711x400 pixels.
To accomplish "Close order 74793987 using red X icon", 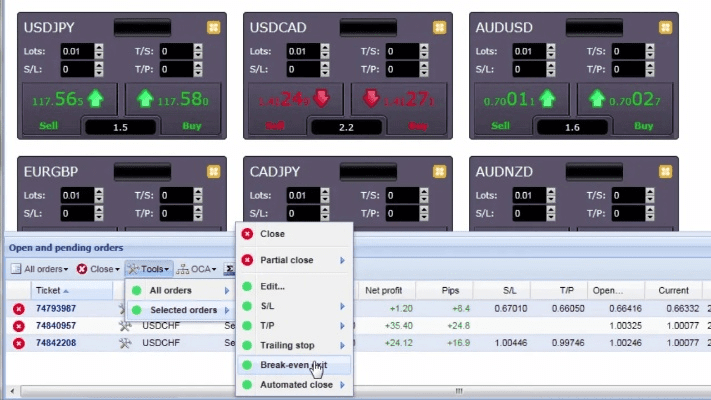I will point(18,309).
